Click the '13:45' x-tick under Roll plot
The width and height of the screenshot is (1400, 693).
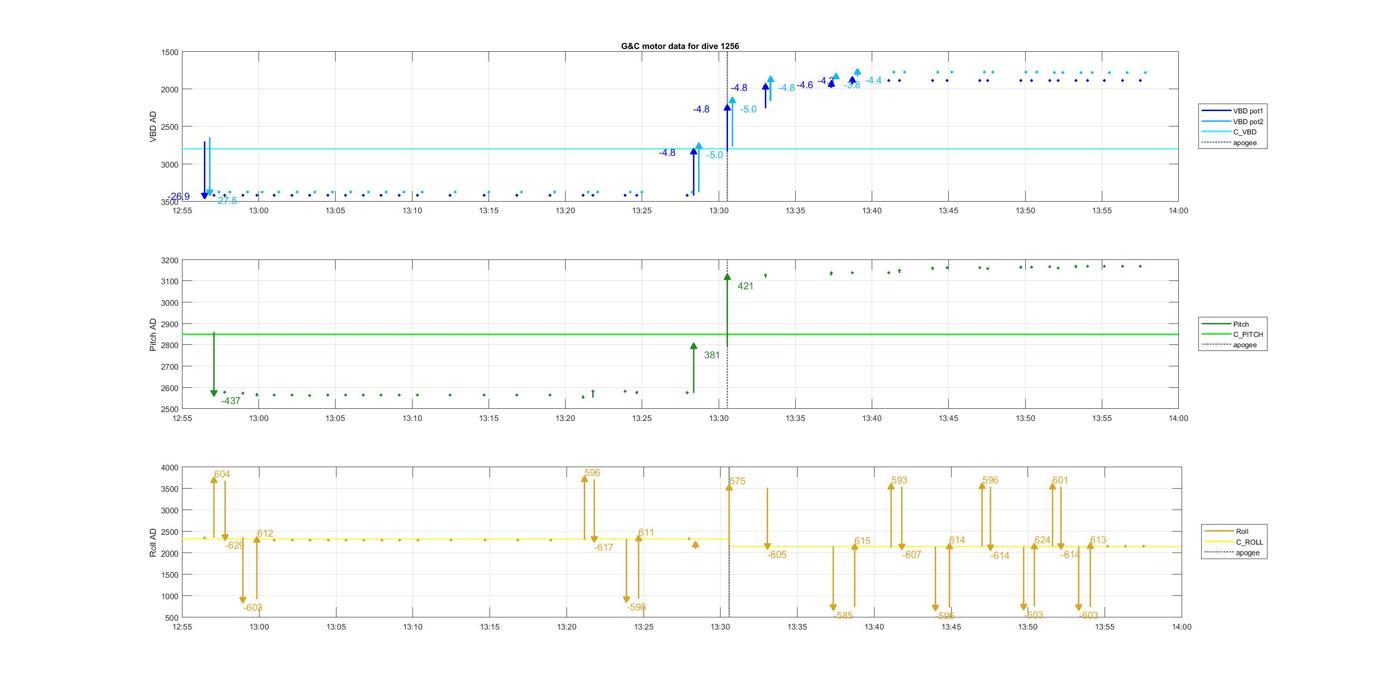951,627
